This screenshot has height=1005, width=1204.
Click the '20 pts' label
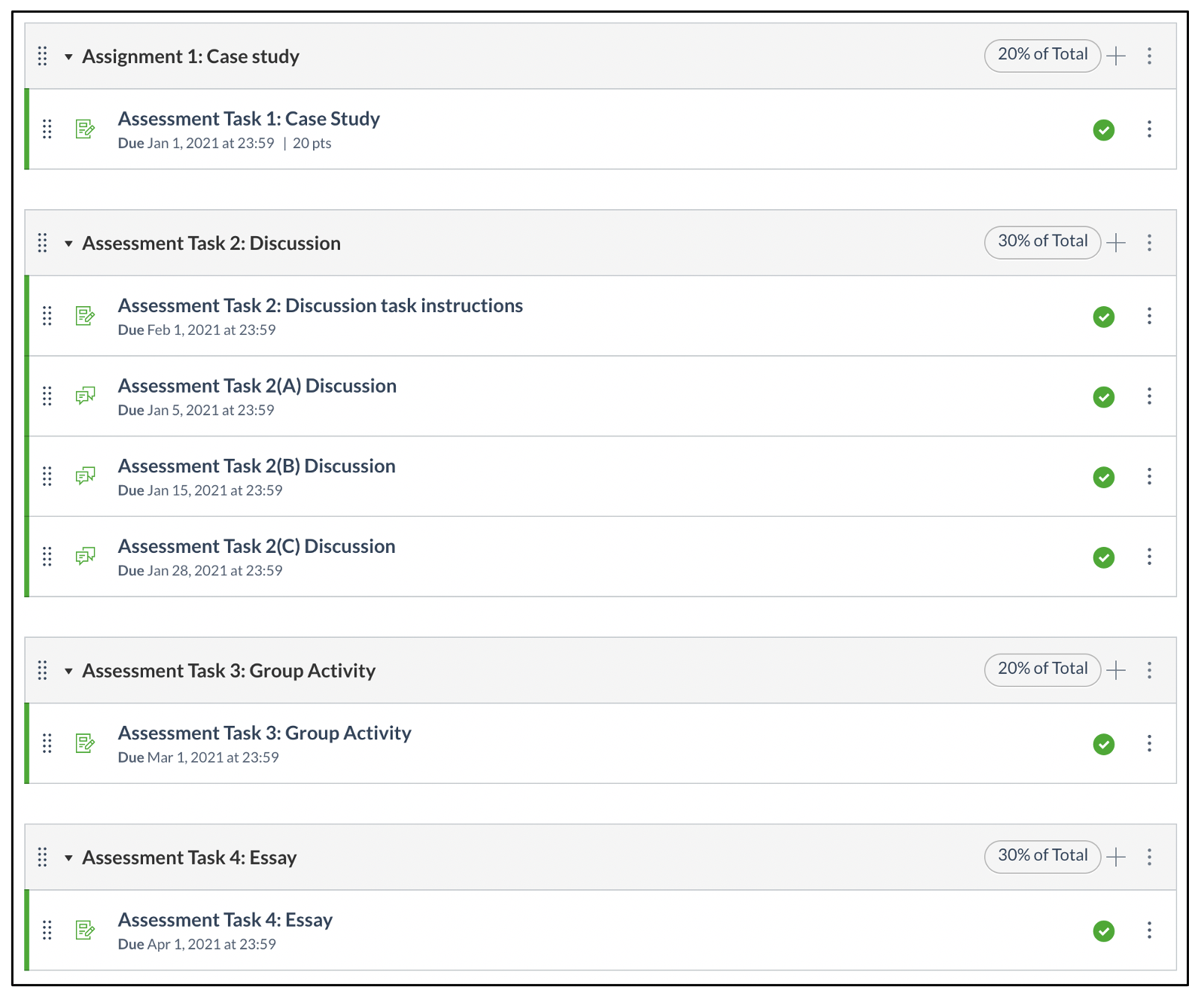pos(312,144)
